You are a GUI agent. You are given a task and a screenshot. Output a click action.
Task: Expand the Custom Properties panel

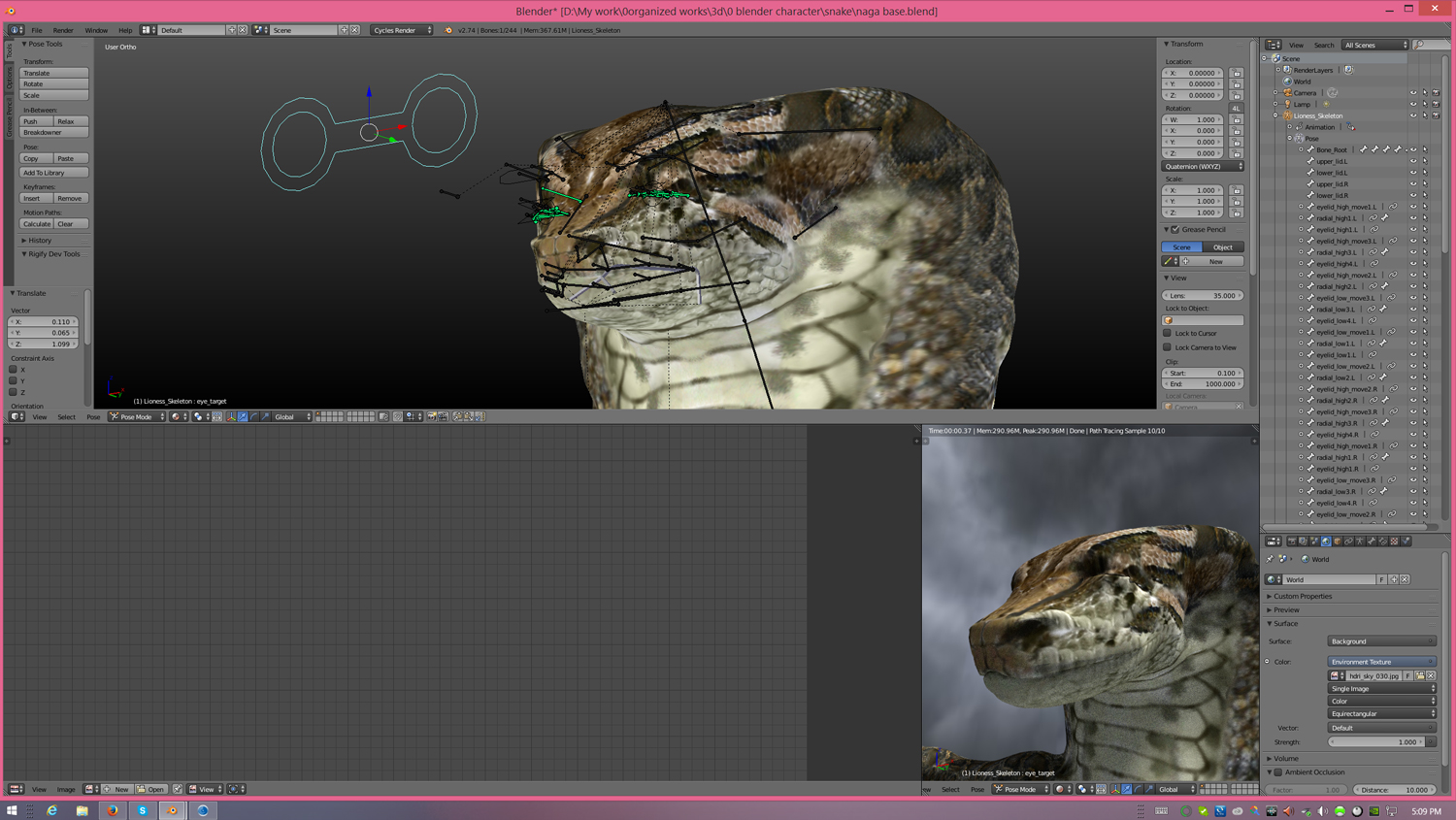pos(1303,596)
